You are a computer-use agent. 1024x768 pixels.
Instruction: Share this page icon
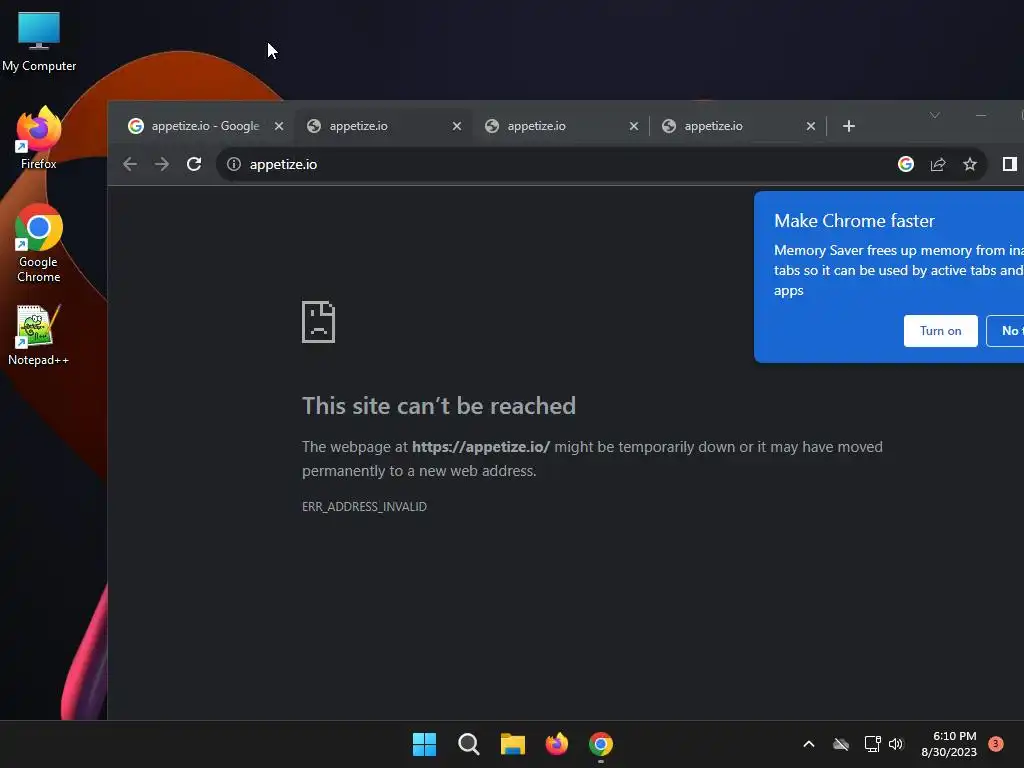tap(938, 164)
